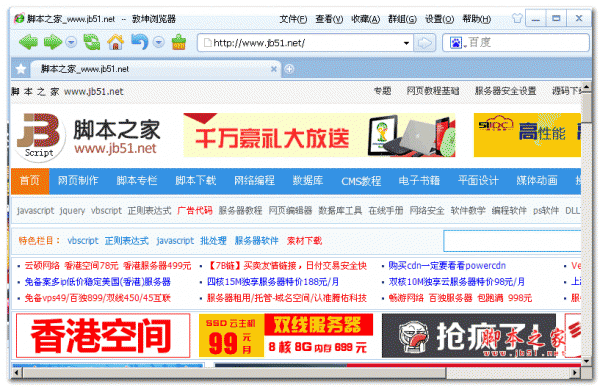This screenshot has width=600, height=387.
Task: Click 服务器软件 in 特色栏目 row
Action: [256, 241]
